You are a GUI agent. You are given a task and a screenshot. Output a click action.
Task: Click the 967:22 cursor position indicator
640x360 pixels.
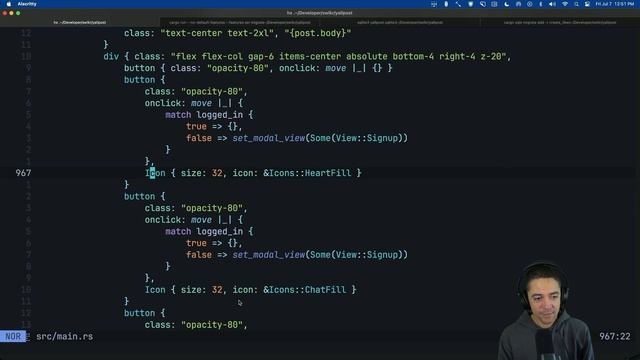tap(615, 336)
